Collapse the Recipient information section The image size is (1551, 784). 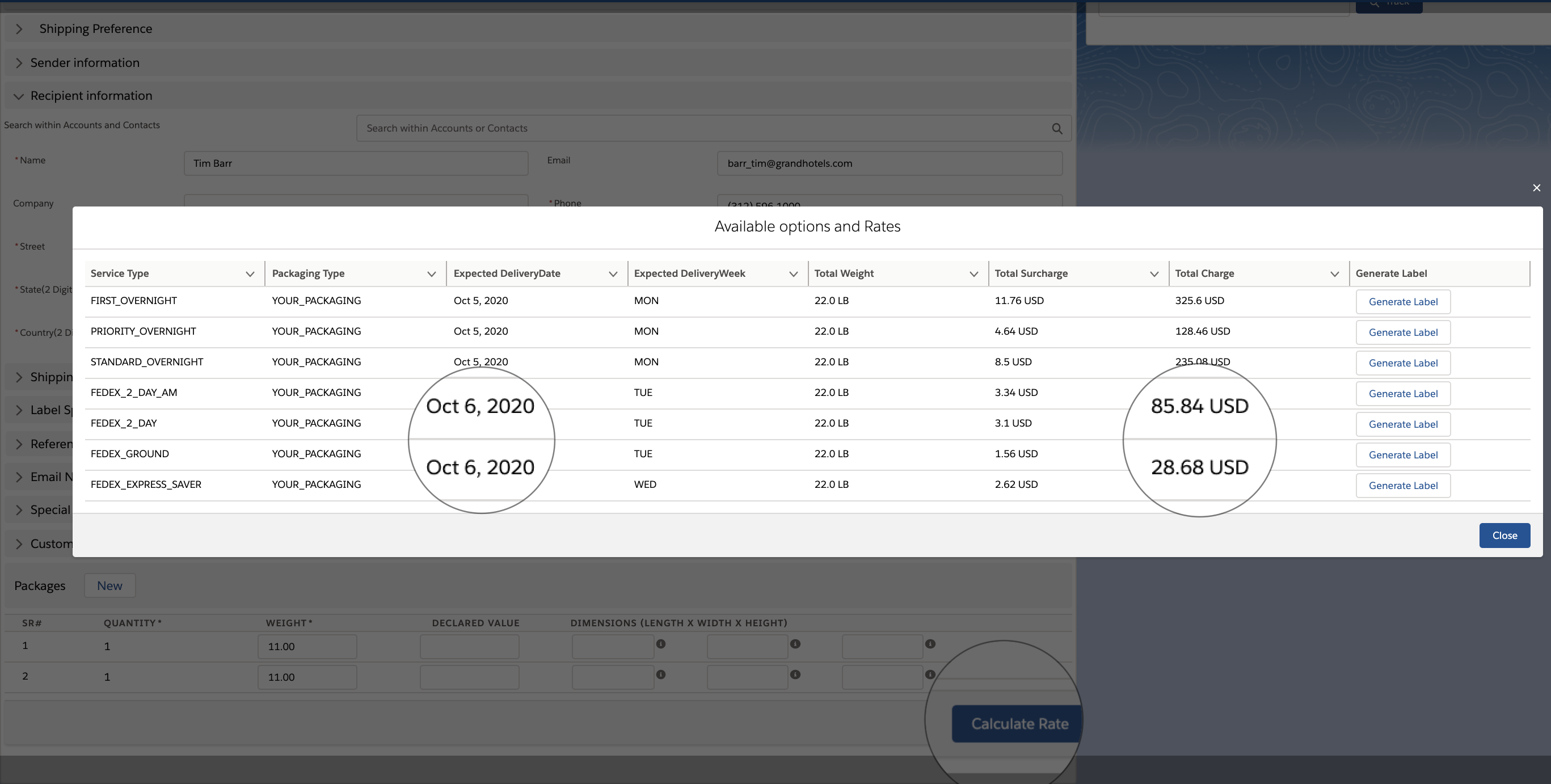19,96
